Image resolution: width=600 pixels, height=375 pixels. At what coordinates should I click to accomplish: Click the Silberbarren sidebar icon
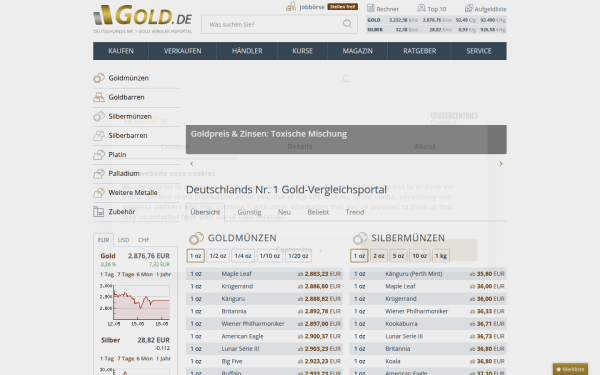pyautogui.click(x=99, y=135)
